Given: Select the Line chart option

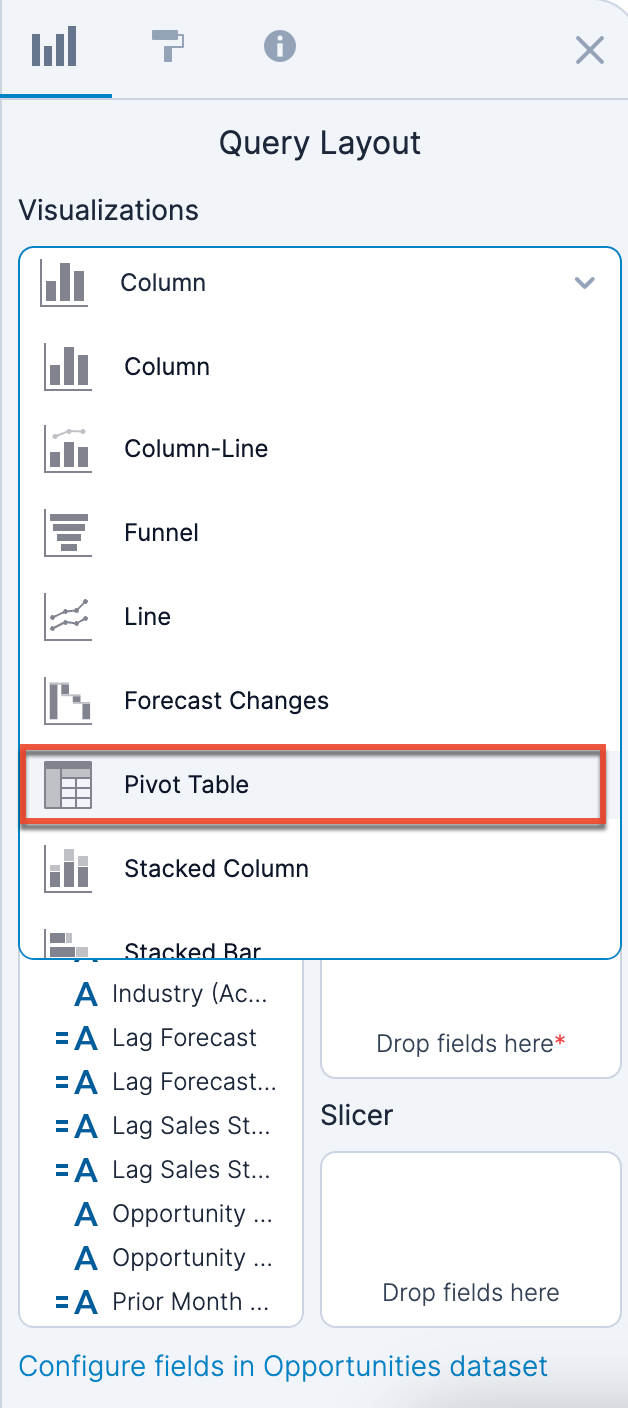Looking at the screenshot, I should [147, 617].
